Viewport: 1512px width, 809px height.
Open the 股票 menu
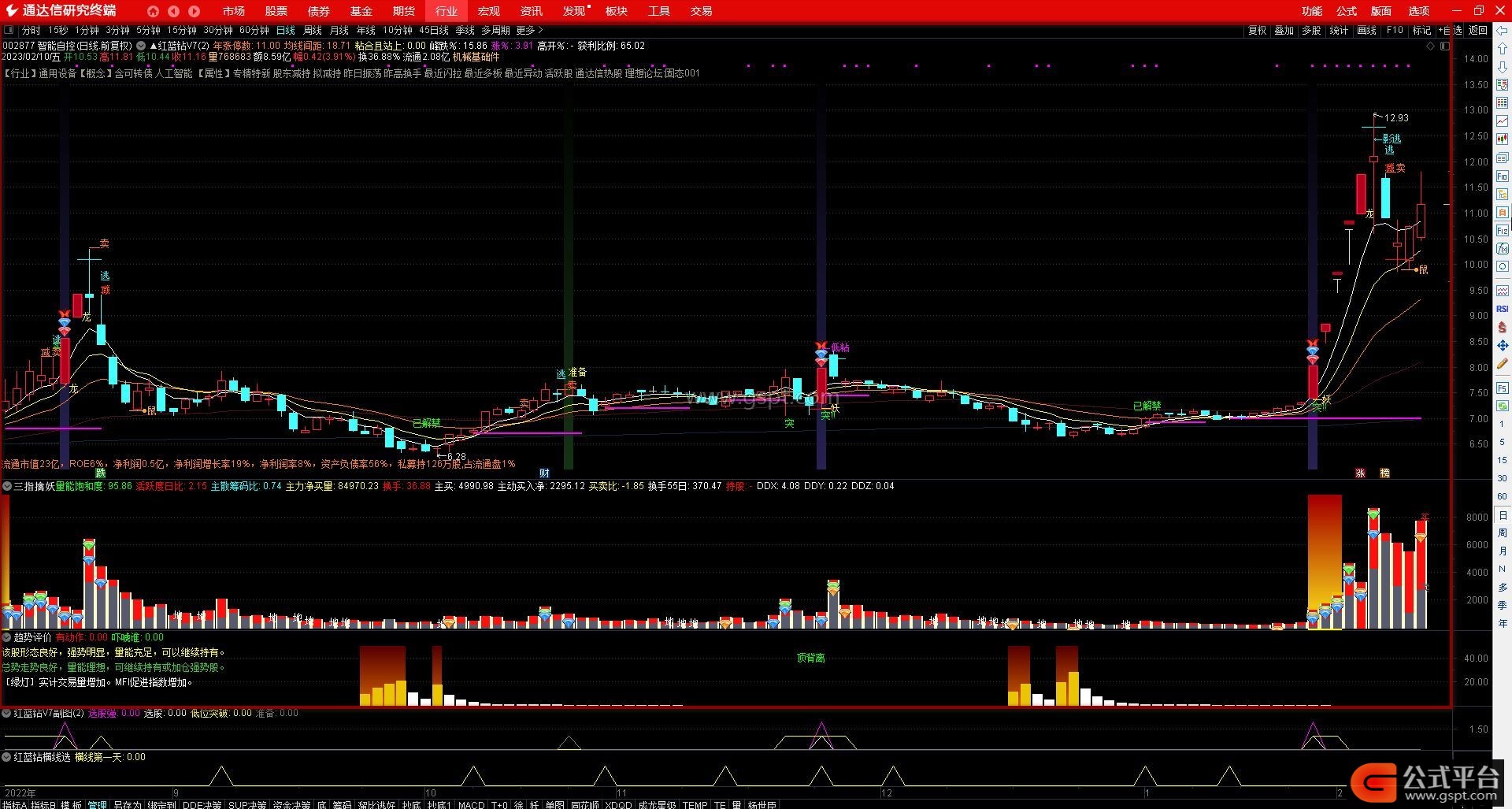[276, 11]
